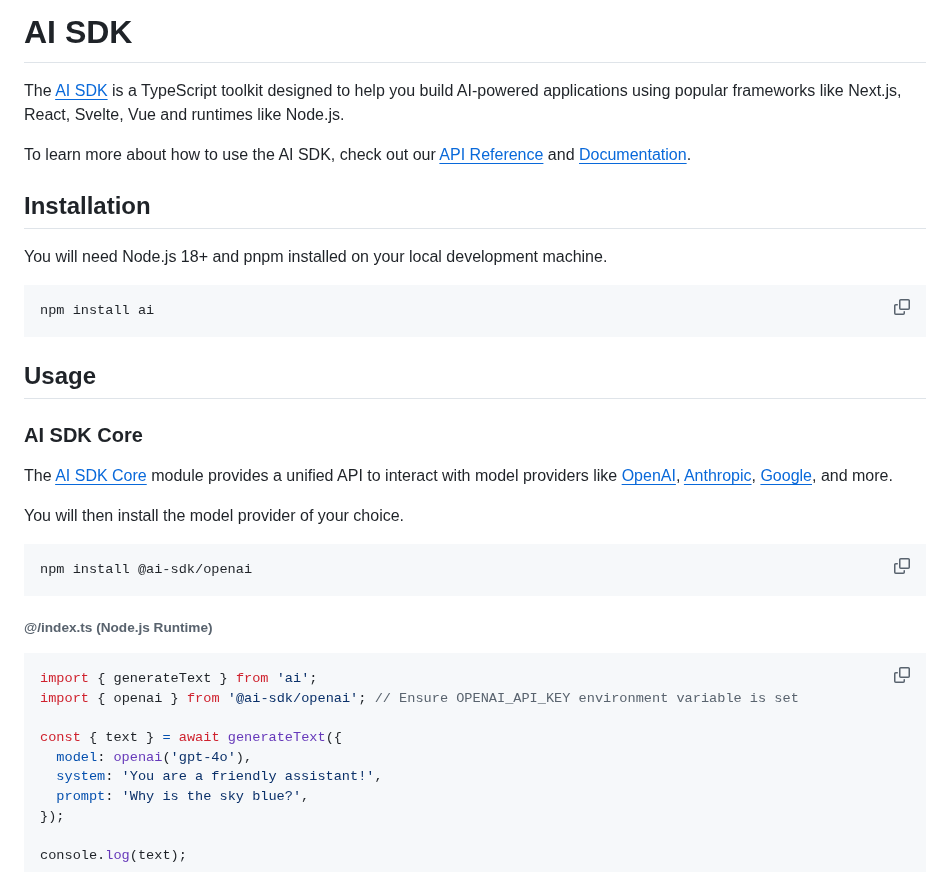Viewport: 943px width, 872px height.
Task: Visit the Anthropic provider link
Action: [717, 476]
